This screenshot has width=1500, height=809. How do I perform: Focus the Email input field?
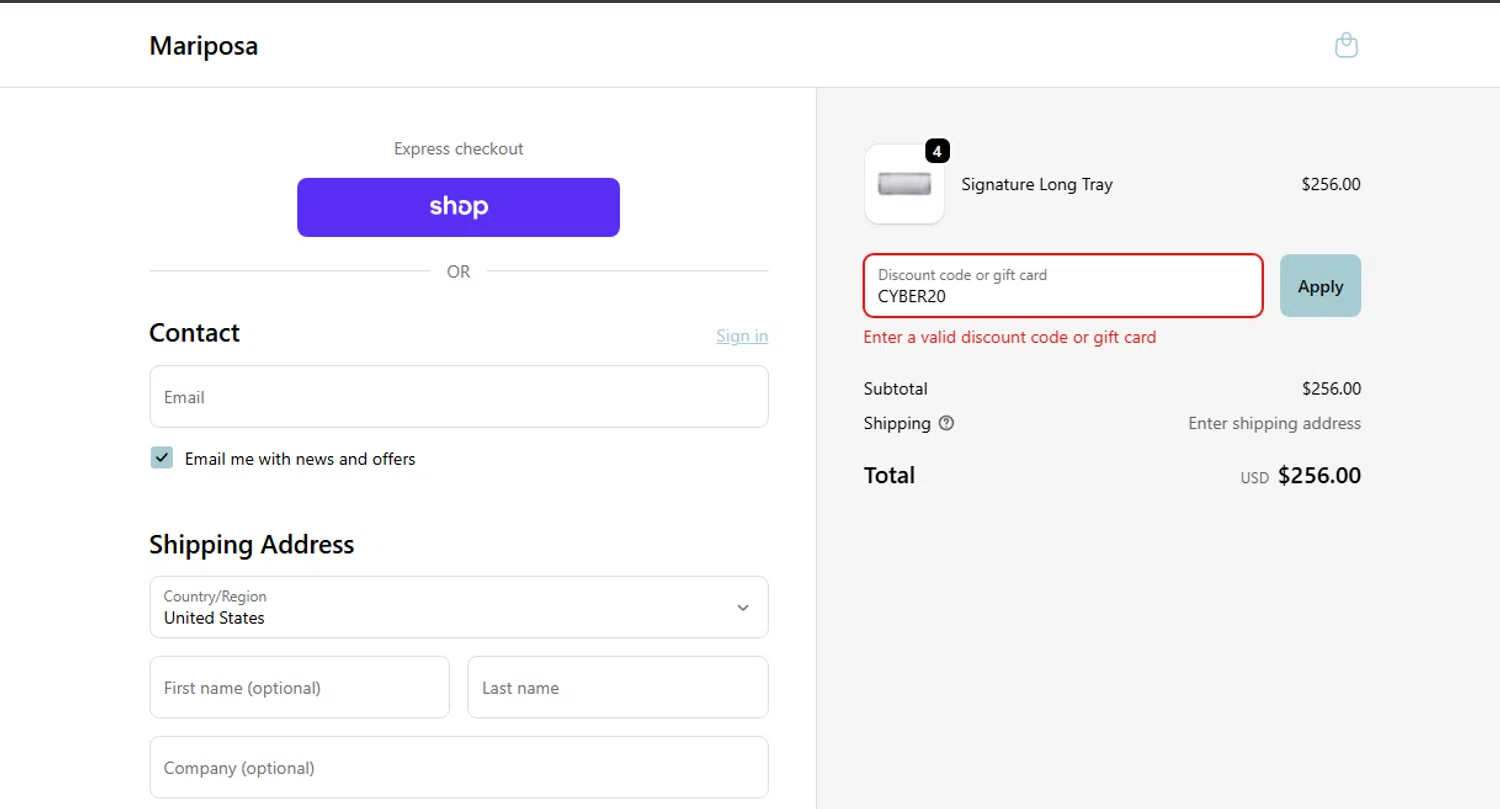(459, 397)
